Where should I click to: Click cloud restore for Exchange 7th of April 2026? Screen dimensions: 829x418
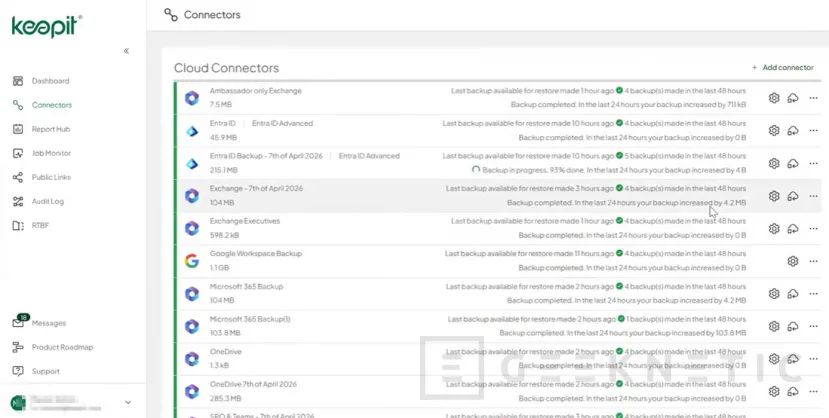(793, 196)
